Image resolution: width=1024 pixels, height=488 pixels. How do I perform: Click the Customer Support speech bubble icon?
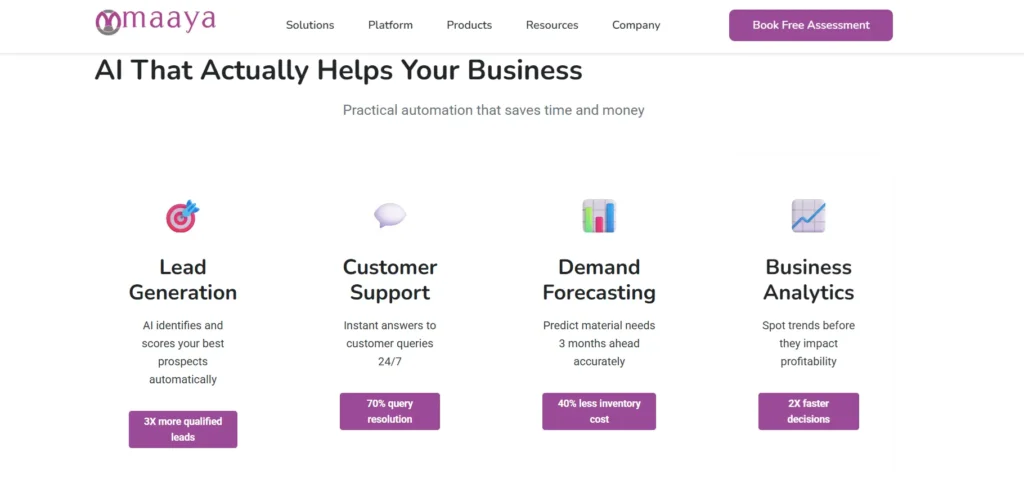pyautogui.click(x=390, y=215)
